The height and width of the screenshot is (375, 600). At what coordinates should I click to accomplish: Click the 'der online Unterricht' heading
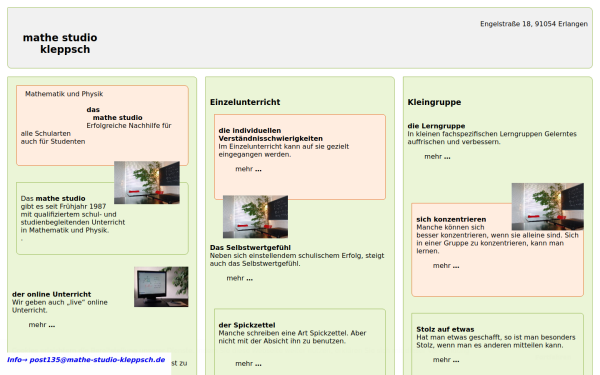[x=52, y=294]
